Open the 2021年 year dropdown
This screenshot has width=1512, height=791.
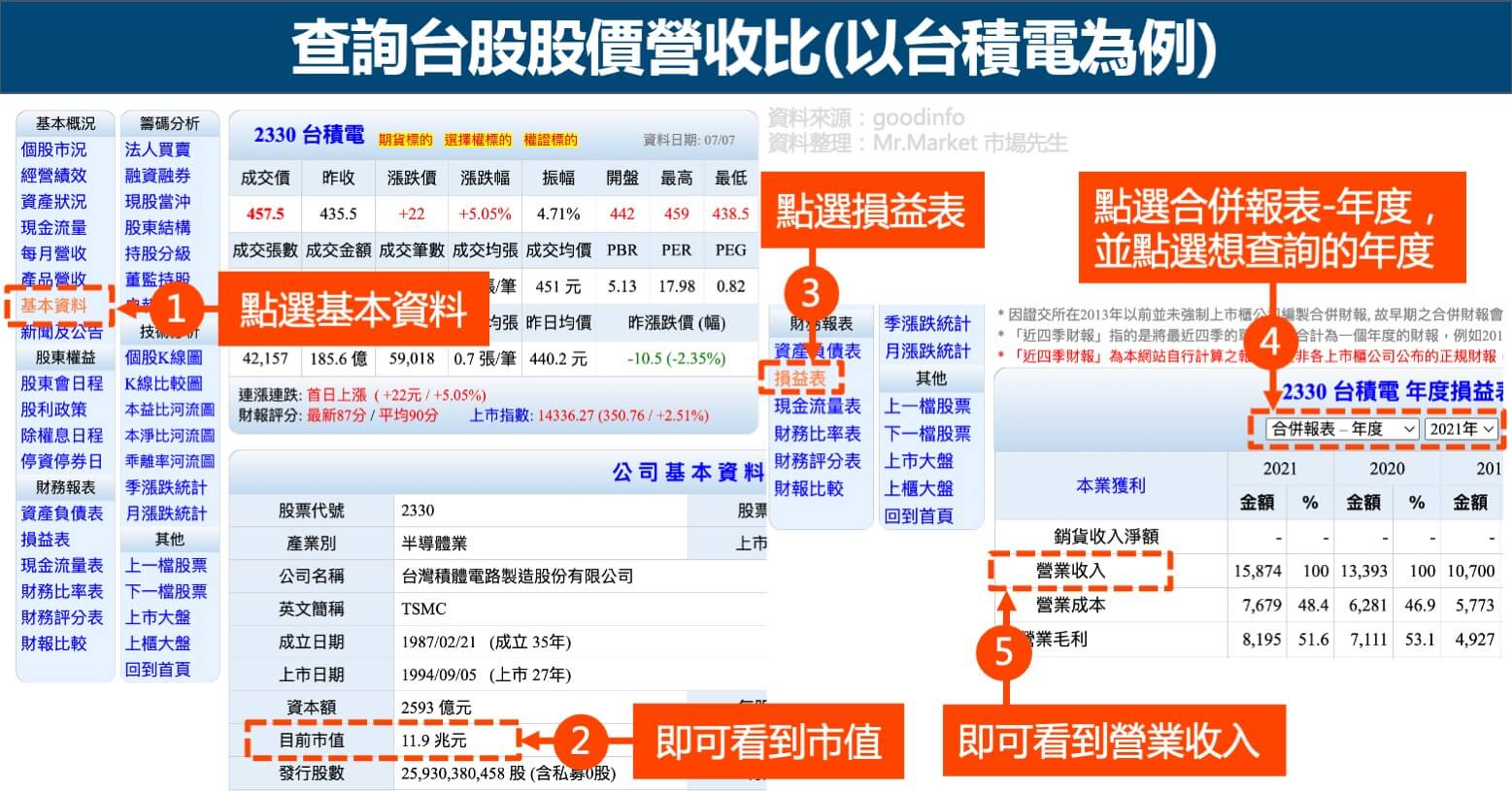pyautogui.click(x=1462, y=429)
